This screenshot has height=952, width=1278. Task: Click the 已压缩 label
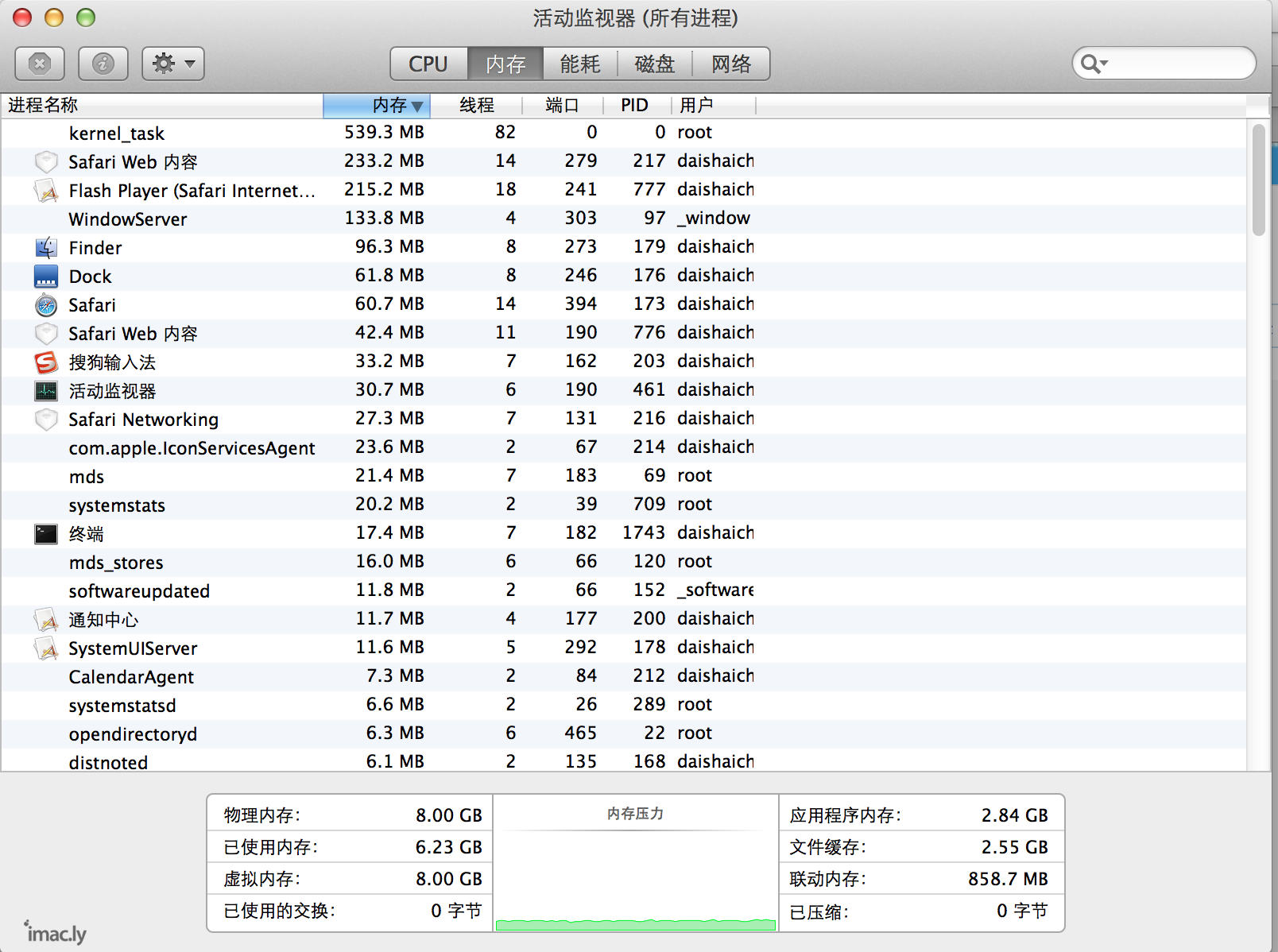tap(819, 911)
